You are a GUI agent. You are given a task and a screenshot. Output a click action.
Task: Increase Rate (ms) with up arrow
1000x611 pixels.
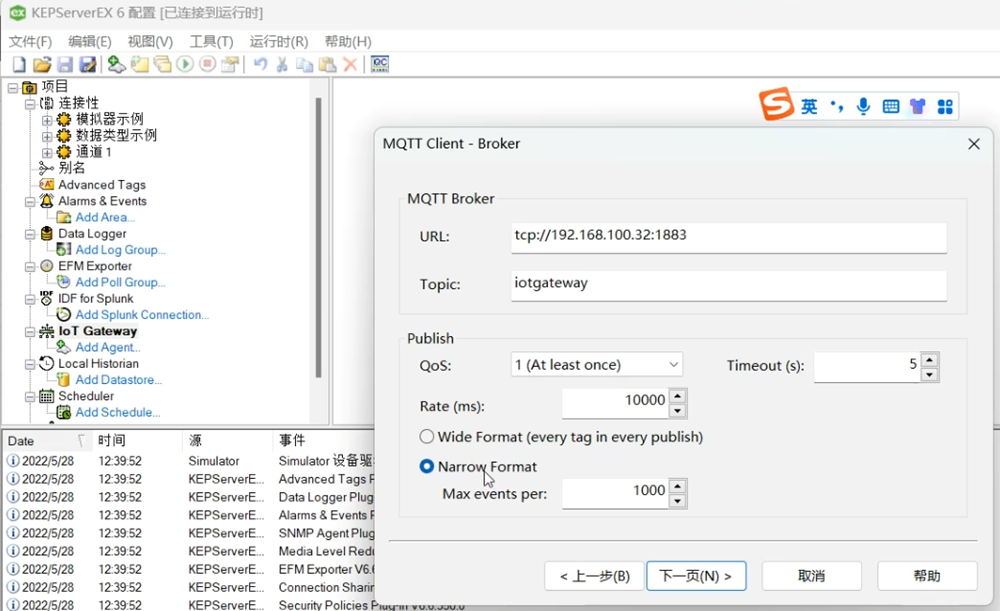coord(677,396)
